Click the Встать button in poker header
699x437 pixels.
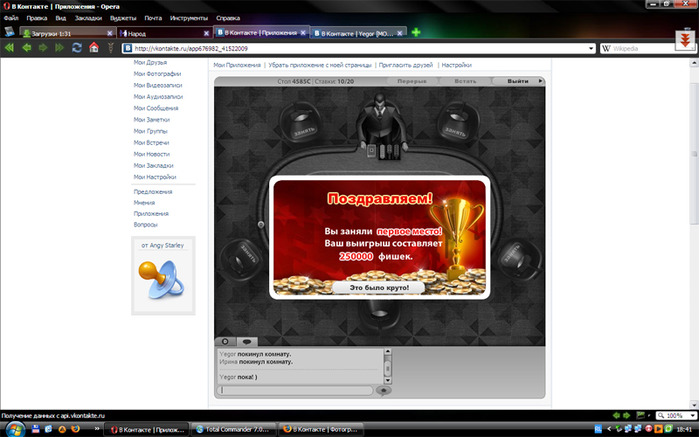tap(465, 81)
